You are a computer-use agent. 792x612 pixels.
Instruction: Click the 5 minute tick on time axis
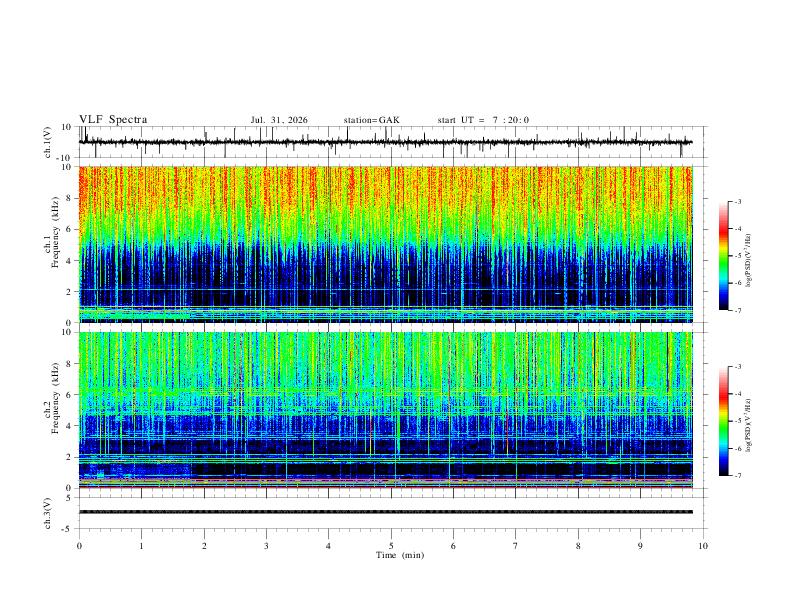point(391,546)
